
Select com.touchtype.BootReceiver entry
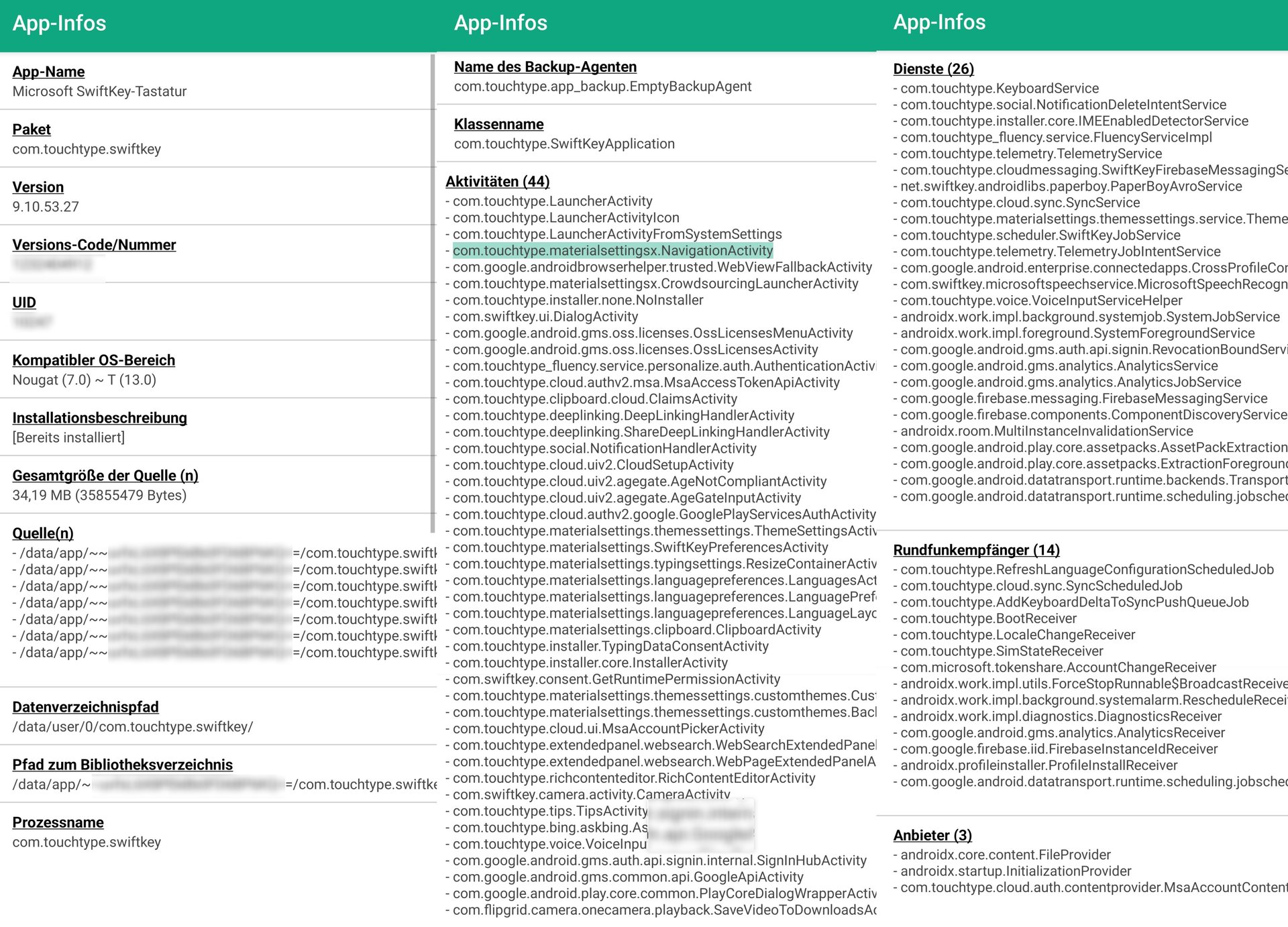987,618
